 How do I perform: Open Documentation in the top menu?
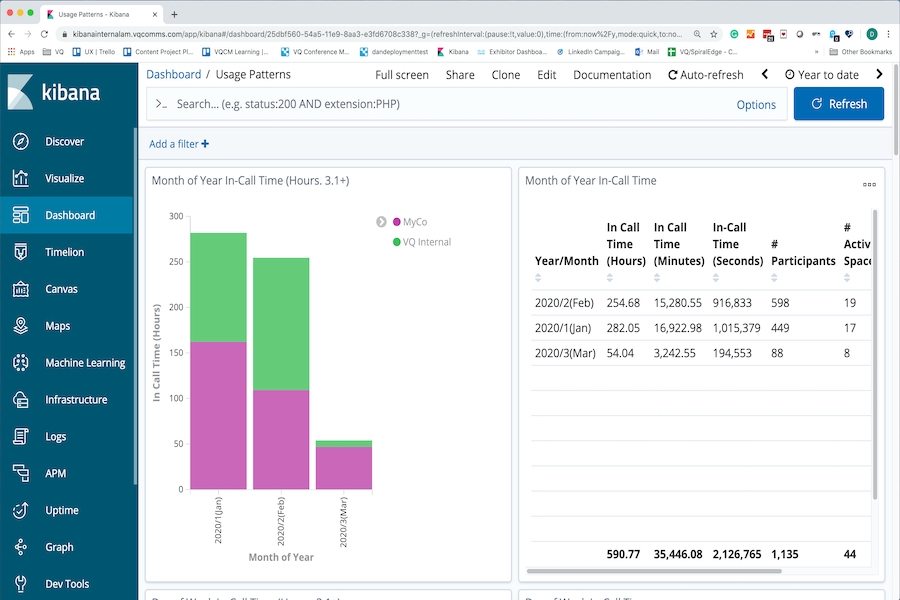612,75
